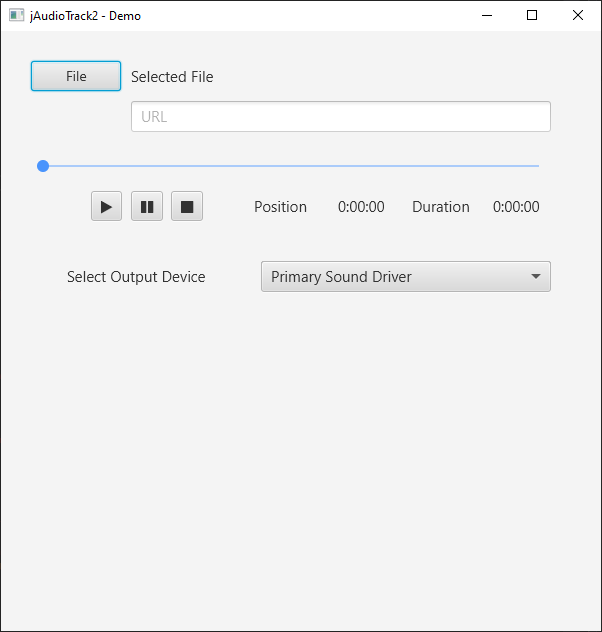Focus the URL text field
Image resolution: width=602 pixels, height=632 pixels.
pos(340,116)
